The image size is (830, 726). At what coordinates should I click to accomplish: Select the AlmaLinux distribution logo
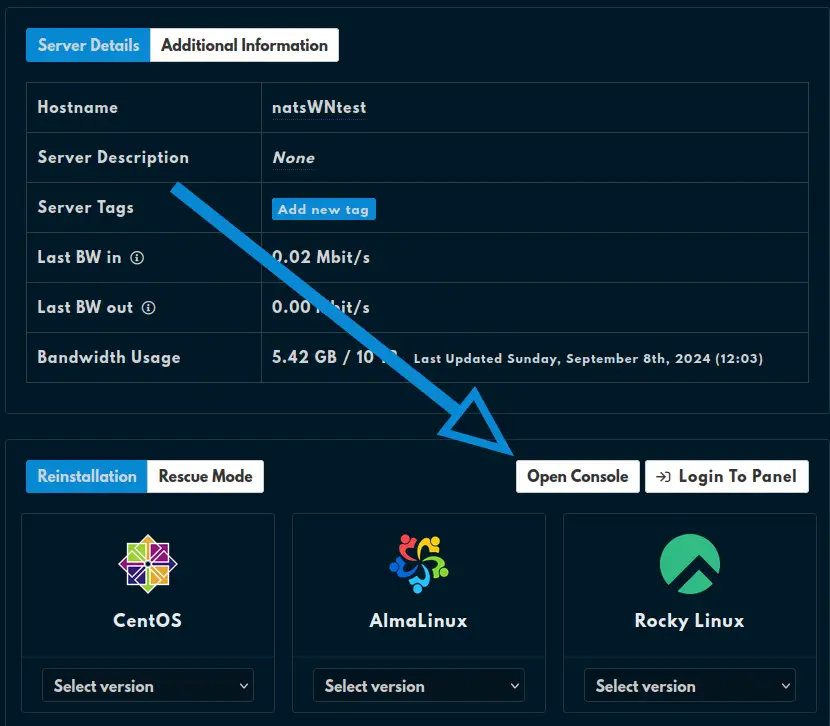click(418, 562)
